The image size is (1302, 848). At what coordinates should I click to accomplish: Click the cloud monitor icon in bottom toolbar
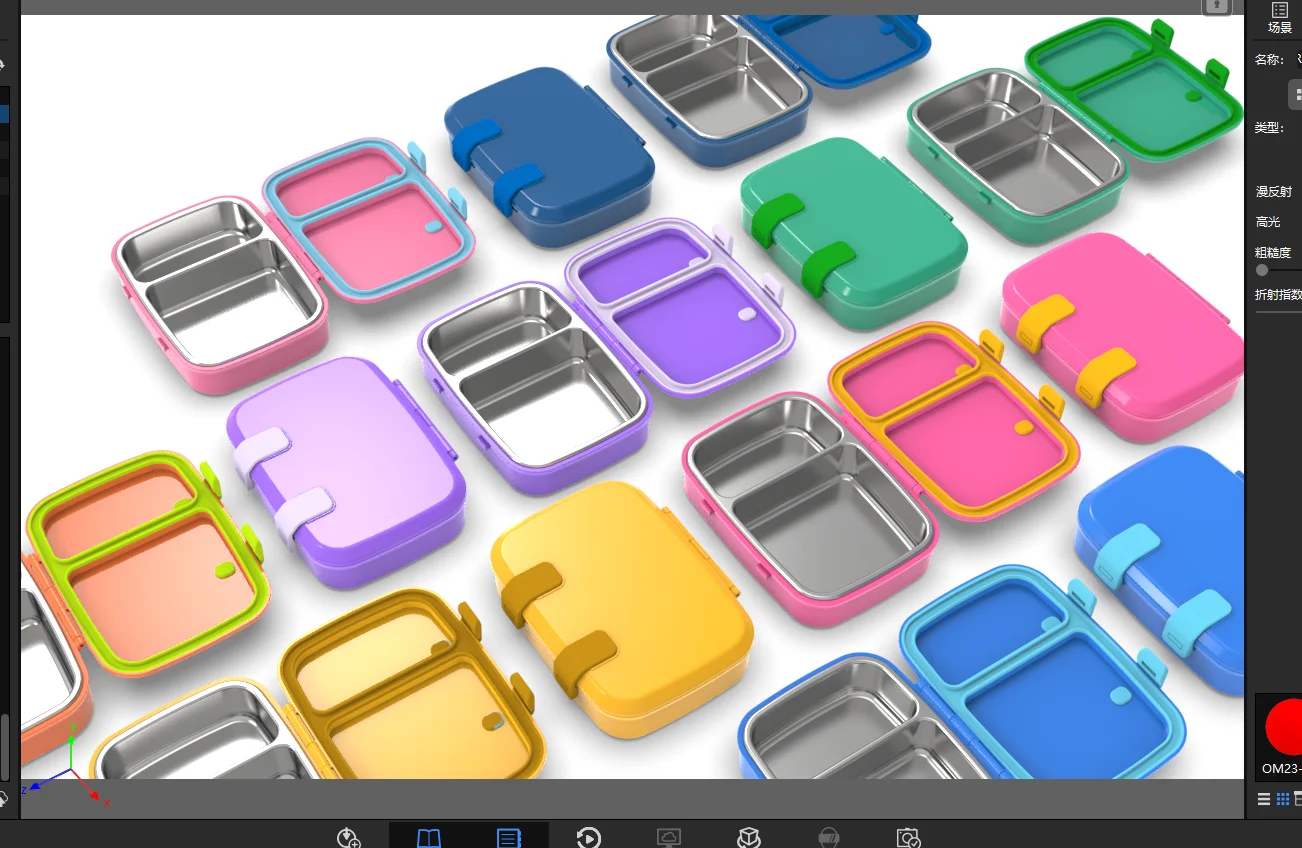tap(669, 838)
